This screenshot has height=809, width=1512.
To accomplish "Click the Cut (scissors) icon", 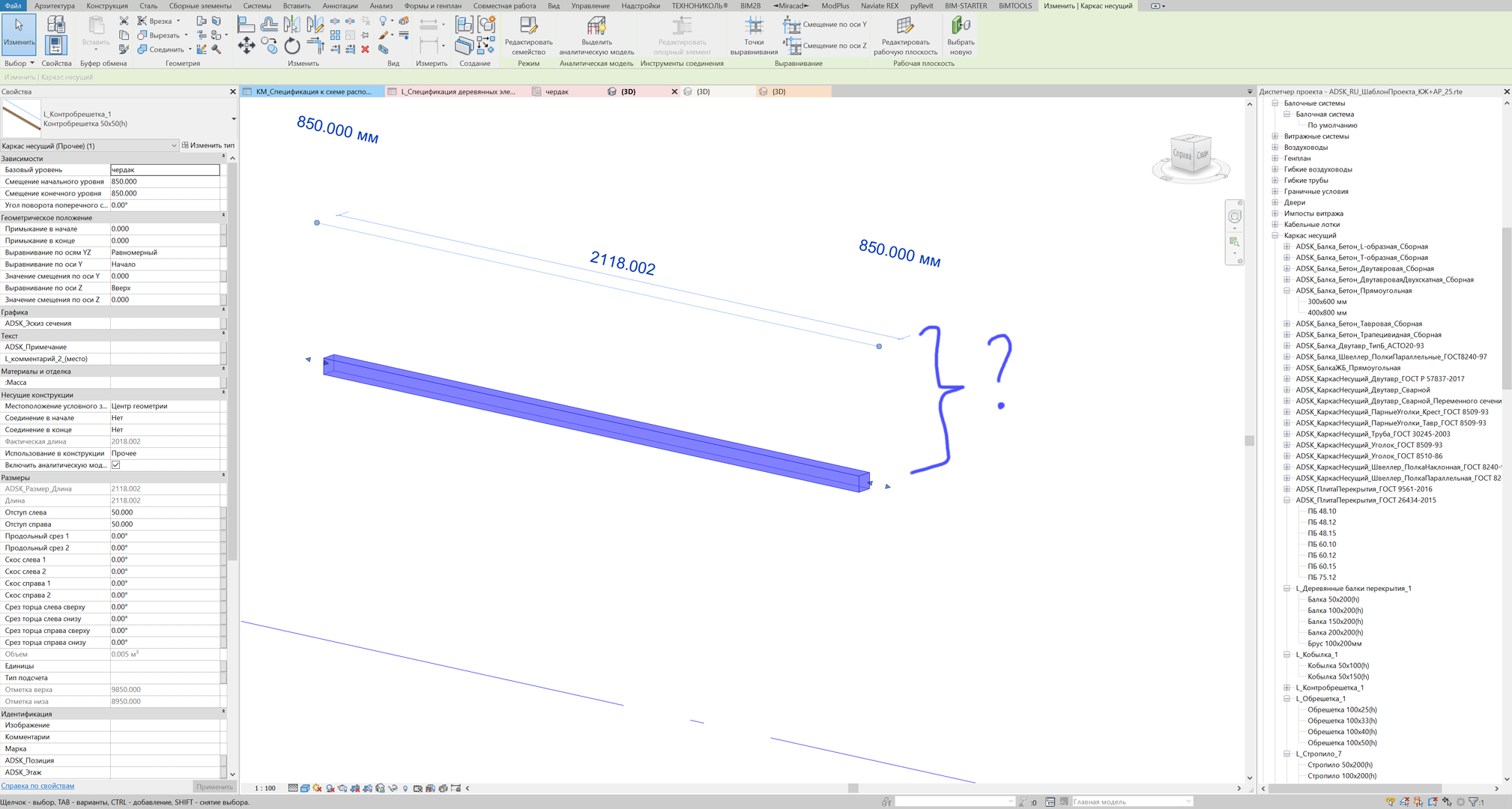I will pyautogui.click(x=124, y=21).
